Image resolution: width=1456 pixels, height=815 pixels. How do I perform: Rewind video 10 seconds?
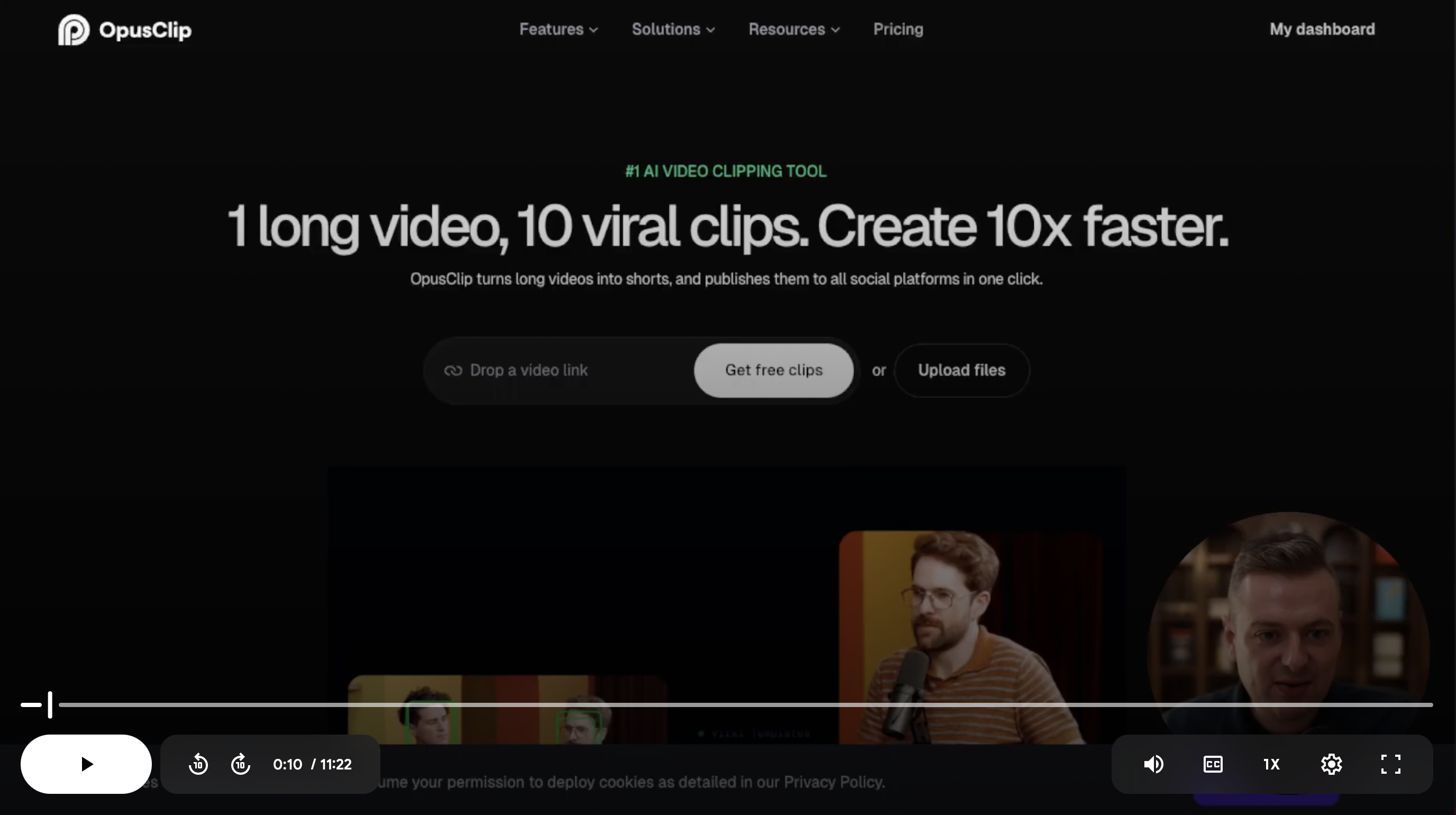(198, 764)
